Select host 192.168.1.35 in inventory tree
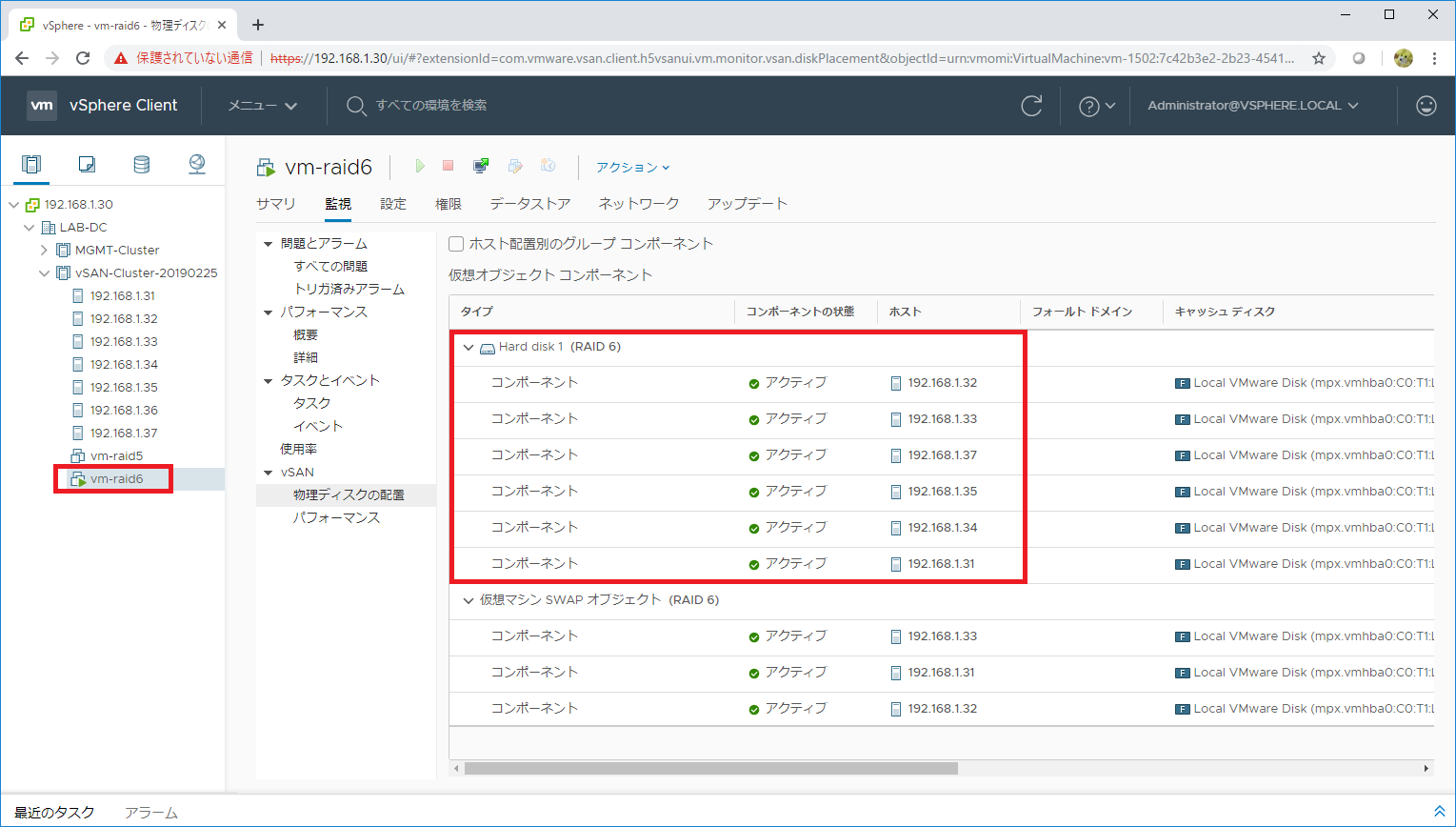Screen dimensions: 1456x827 [124, 388]
